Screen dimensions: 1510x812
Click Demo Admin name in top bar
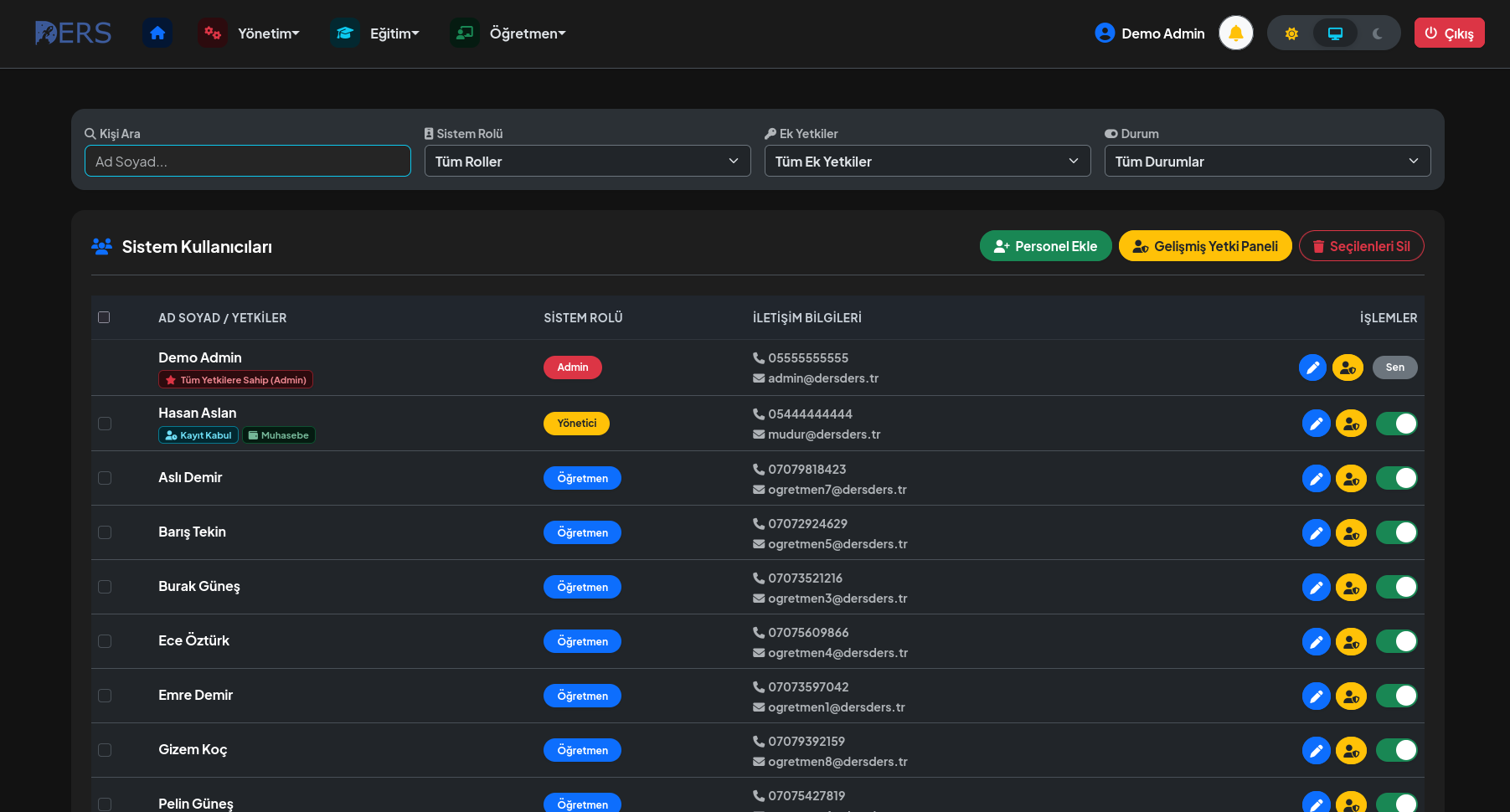(1163, 33)
